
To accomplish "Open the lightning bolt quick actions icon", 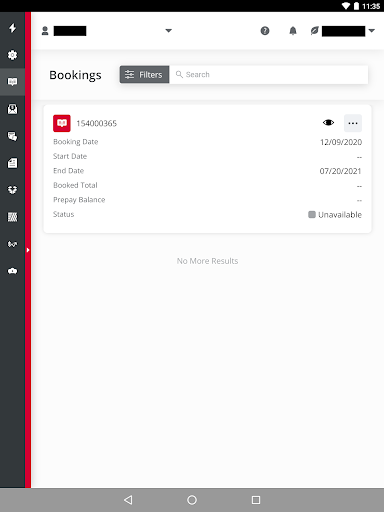I will [x=12, y=28].
